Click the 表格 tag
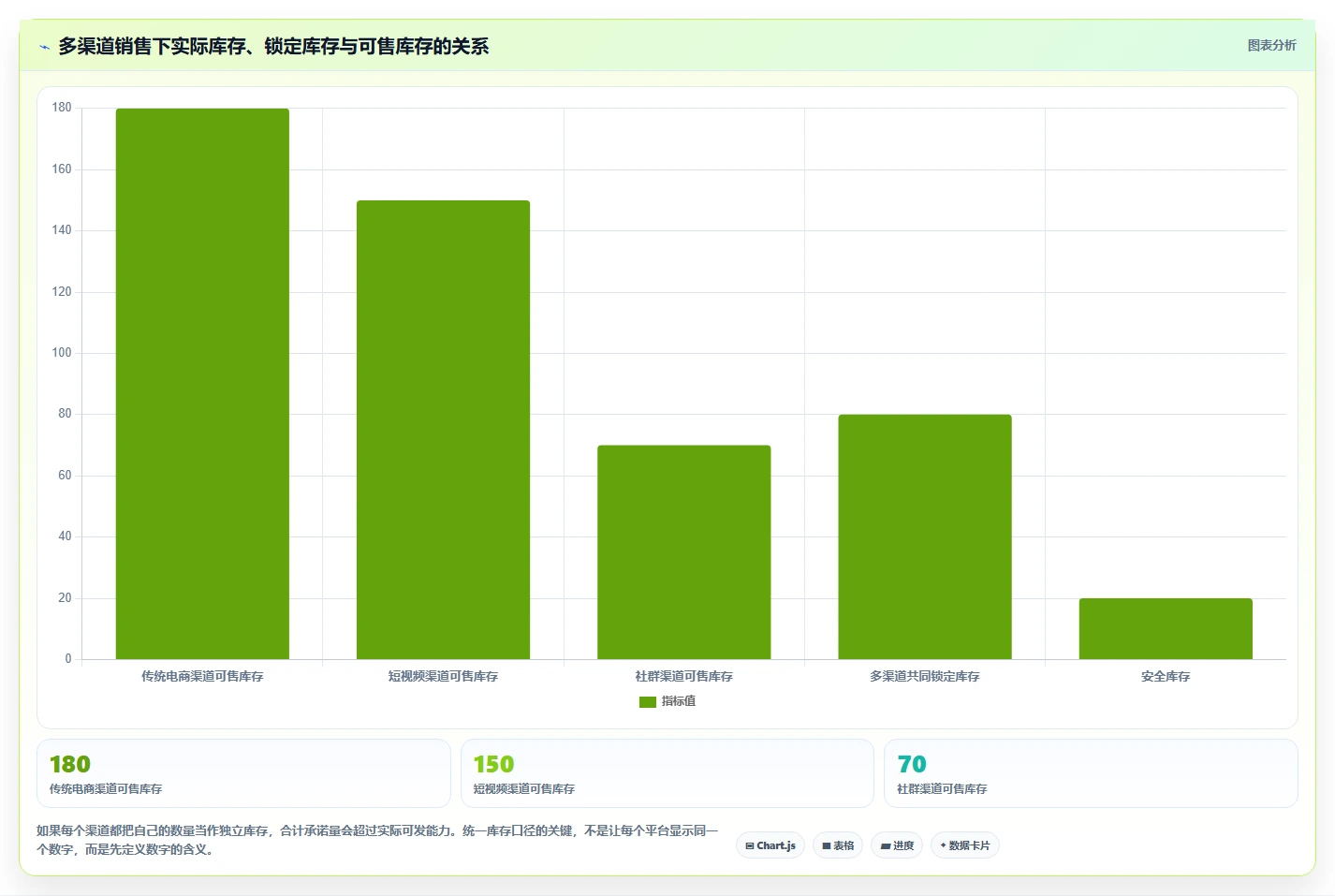Screen dimensions: 1335x896 [838, 845]
